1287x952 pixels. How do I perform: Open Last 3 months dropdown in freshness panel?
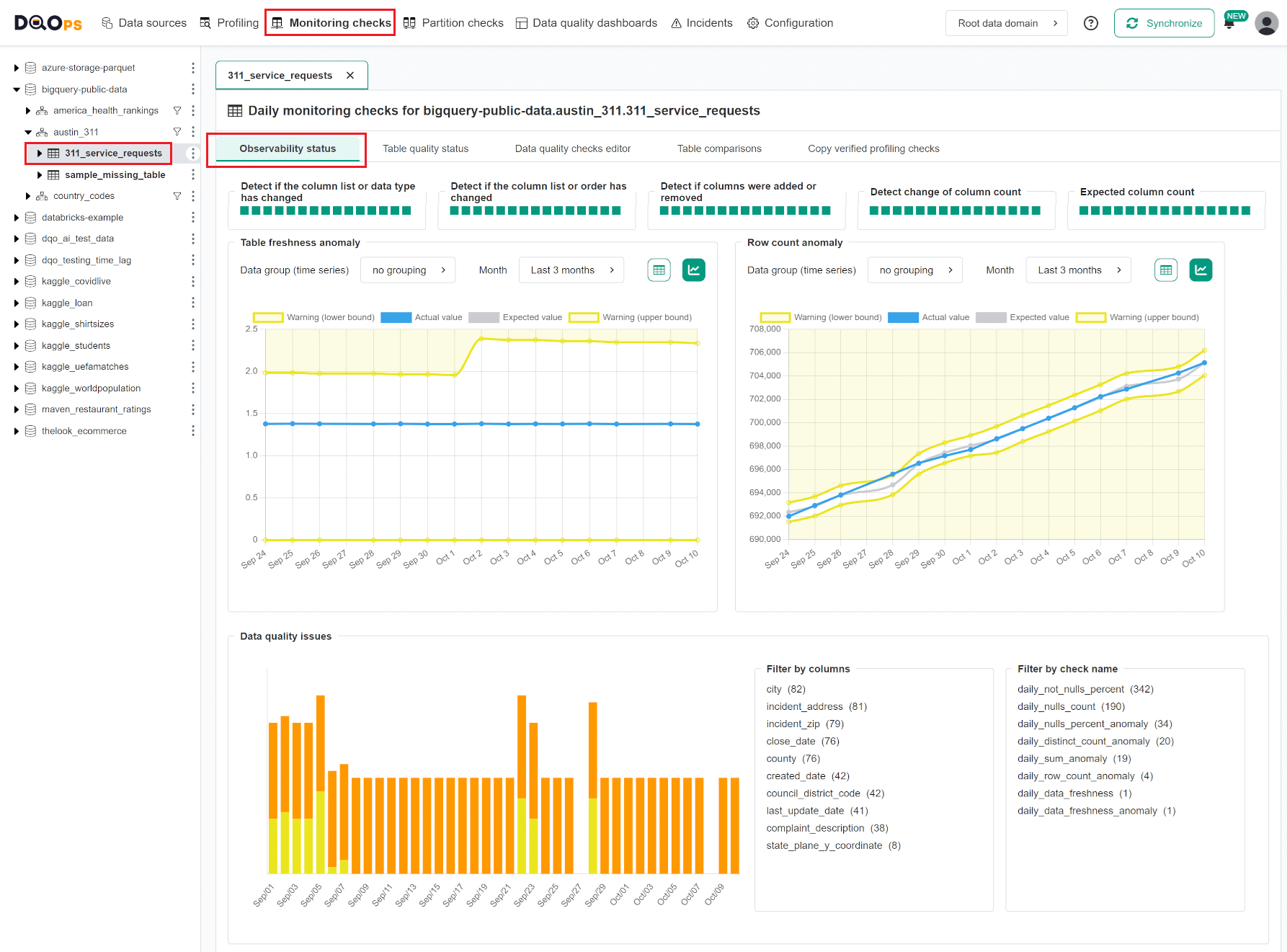(x=571, y=270)
